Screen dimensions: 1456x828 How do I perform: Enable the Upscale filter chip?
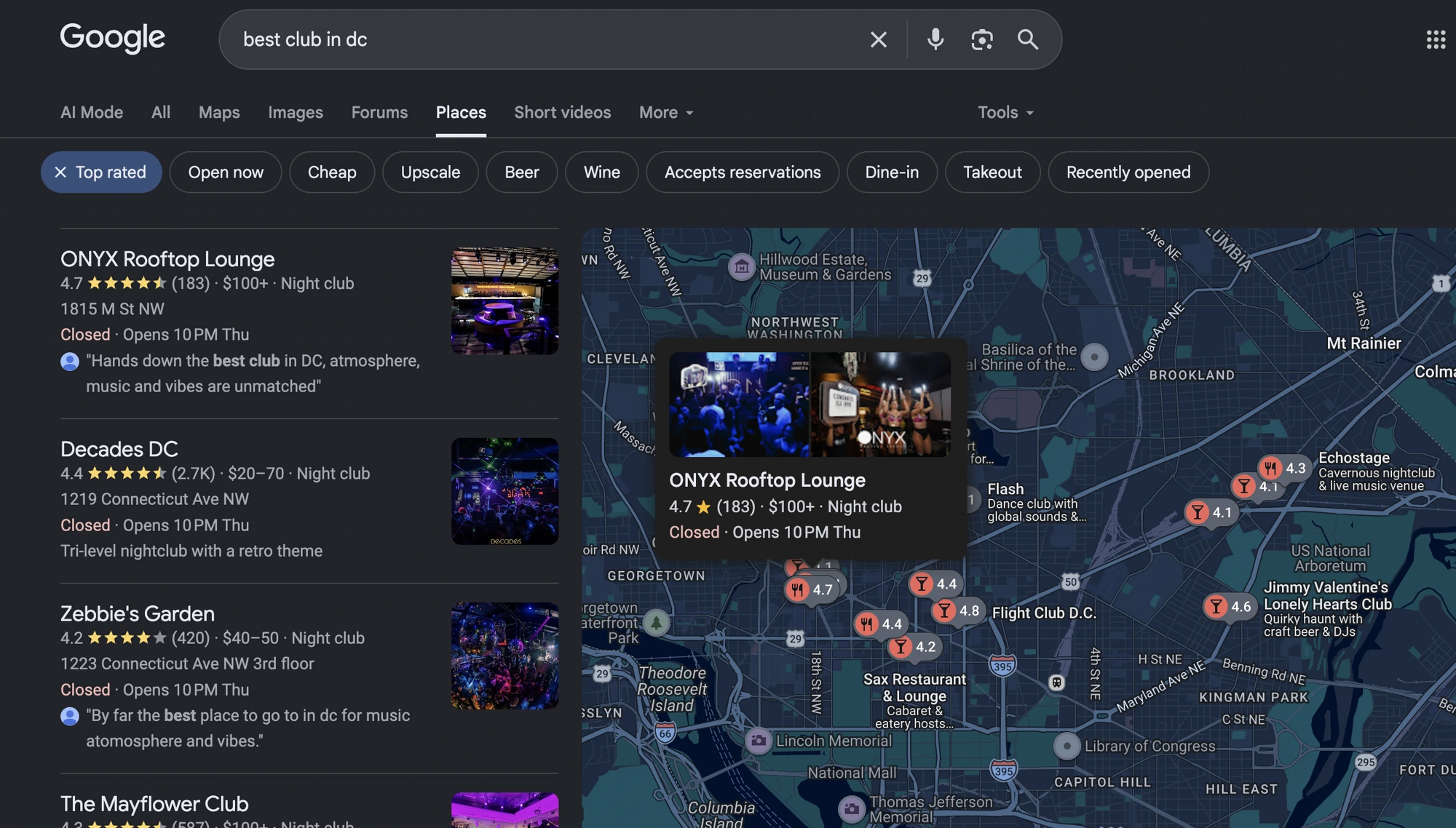click(x=430, y=172)
